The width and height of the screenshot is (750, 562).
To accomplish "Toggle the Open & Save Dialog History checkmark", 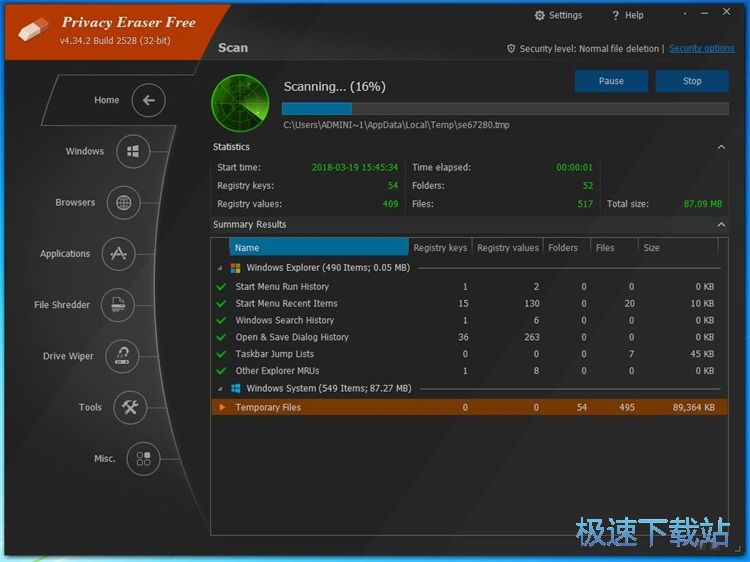I will point(221,337).
